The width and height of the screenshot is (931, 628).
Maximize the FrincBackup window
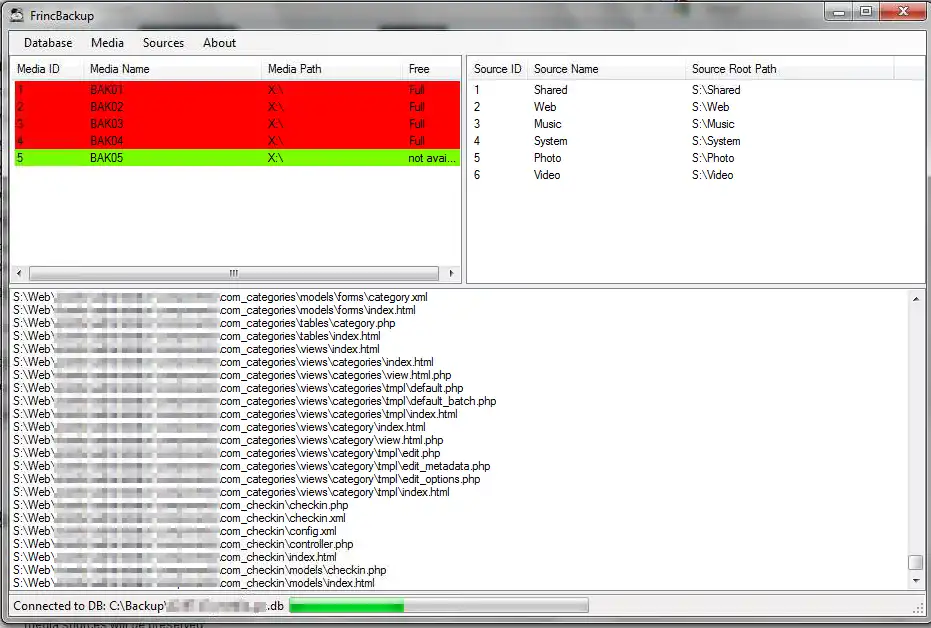pyautogui.click(x=866, y=12)
